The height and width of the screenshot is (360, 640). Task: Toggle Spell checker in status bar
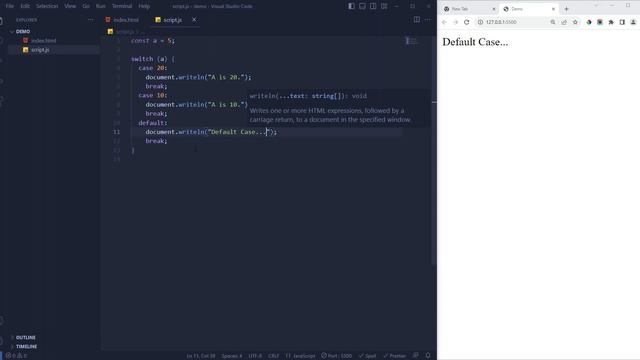click(x=367, y=356)
